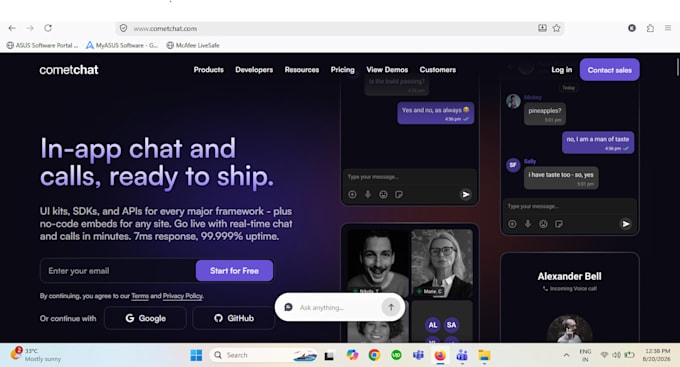Click the Start for Free button
This screenshot has height=367, width=680.
(234, 271)
